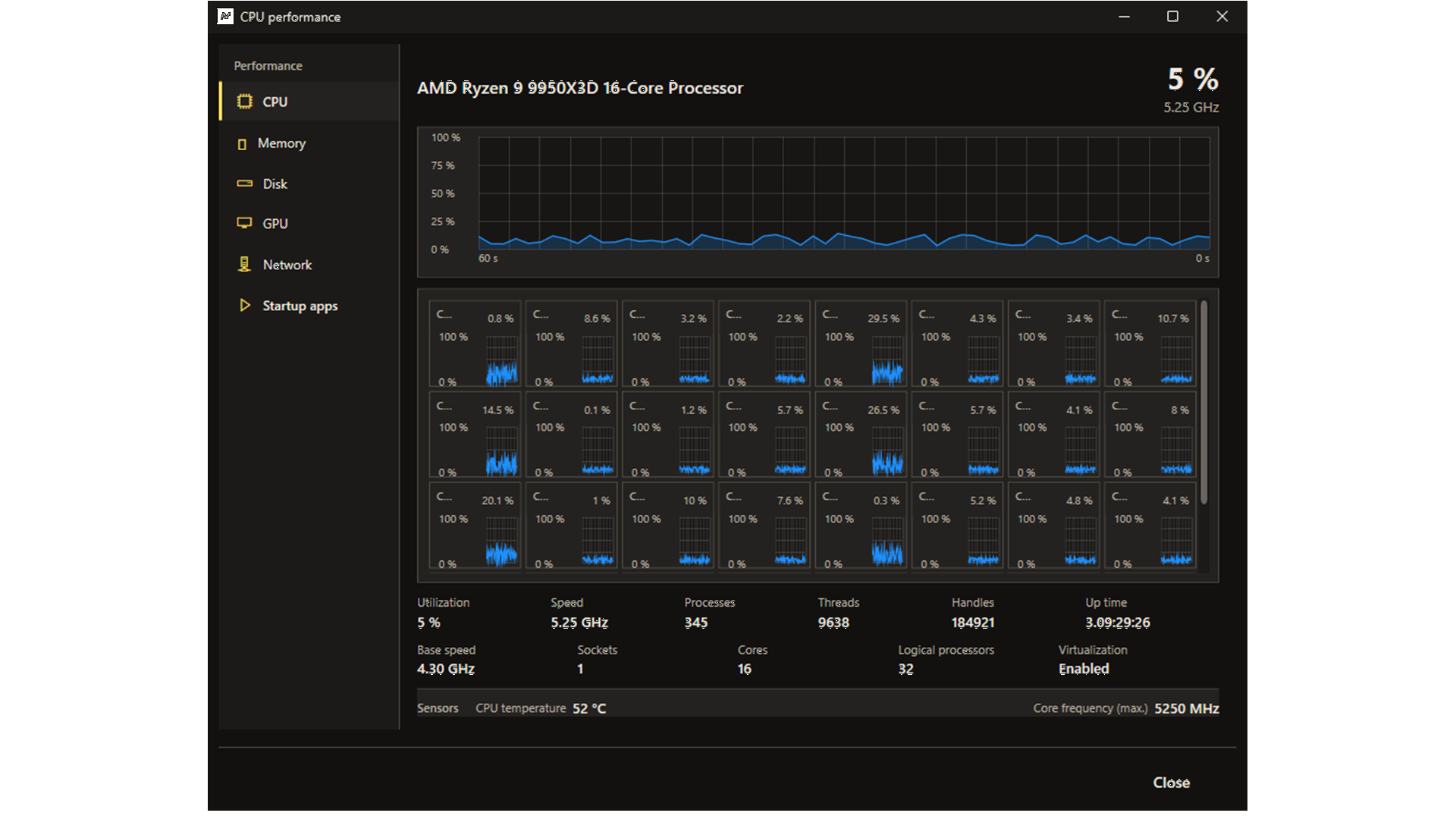Click the Memory icon in sidebar

pyautogui.click(x=242, y=144)
